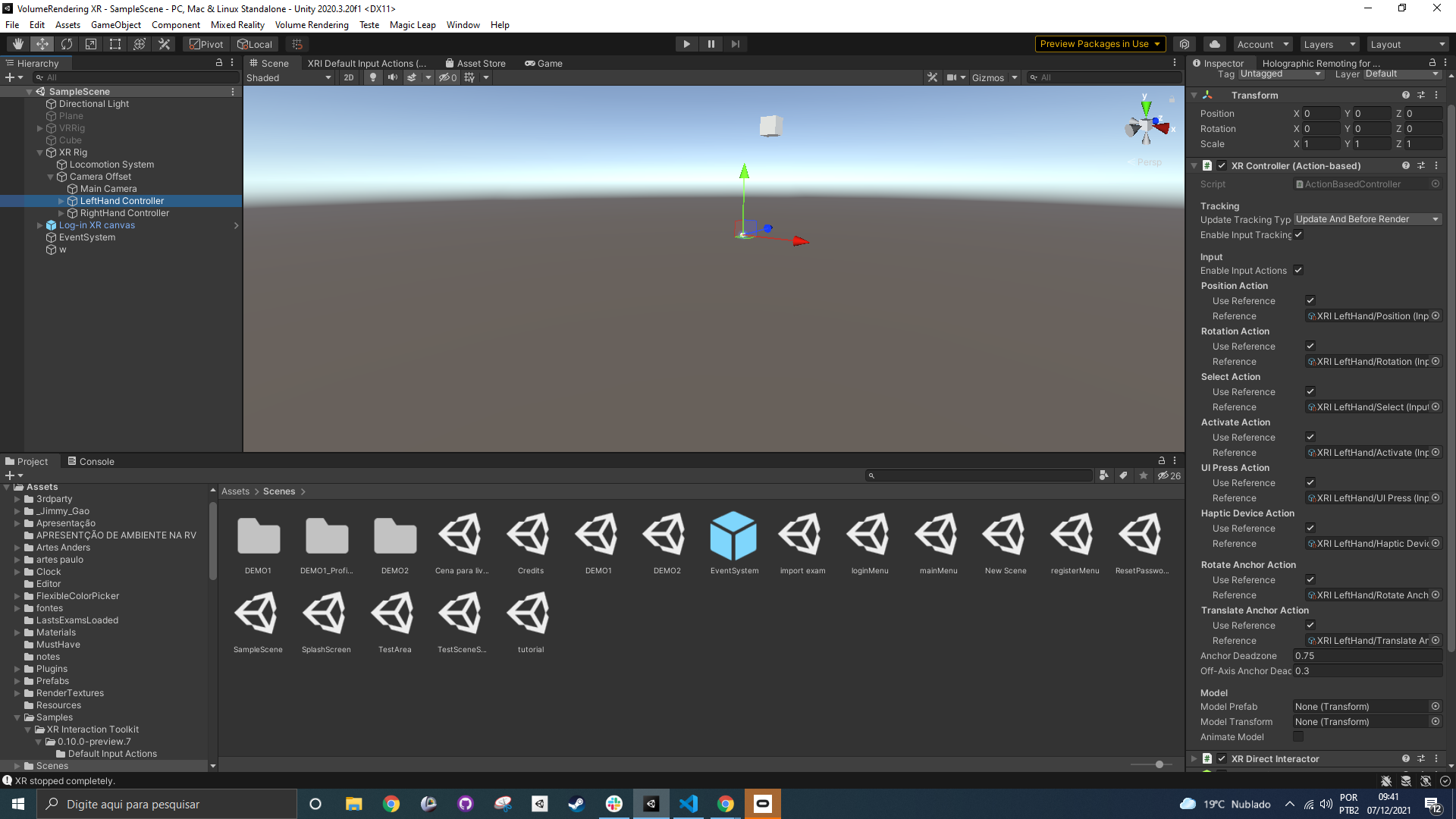Select the Rotate tool
The image size is (1456, 819).
(67, 44)
